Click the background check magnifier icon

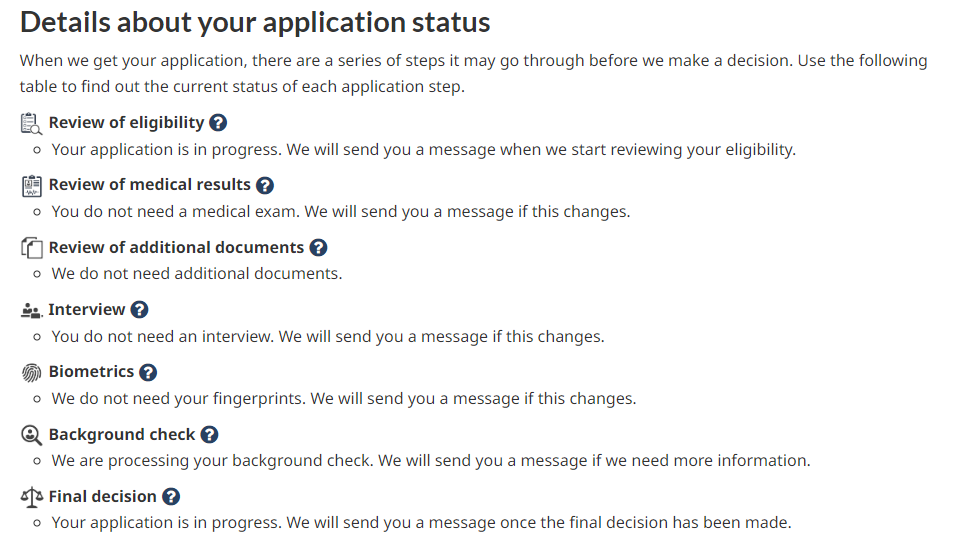[x=31, y=435]
